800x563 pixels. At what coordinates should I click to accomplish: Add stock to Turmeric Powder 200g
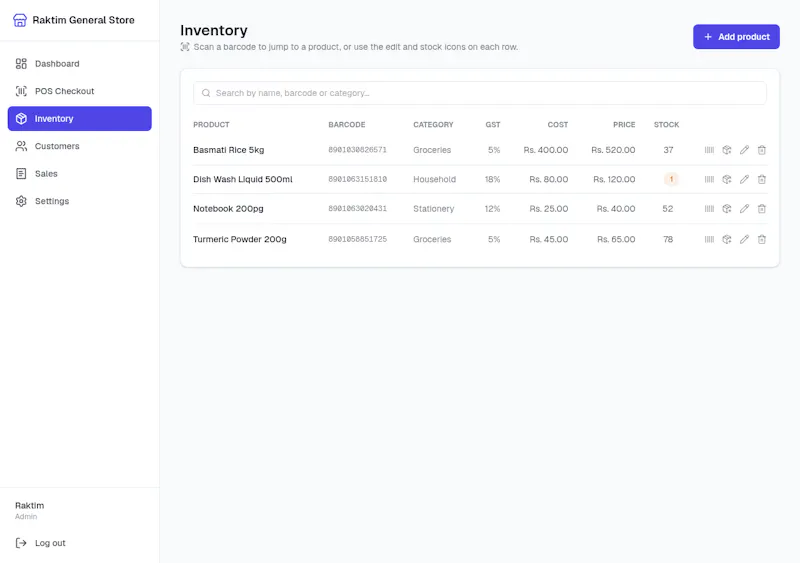coord(727,239)
